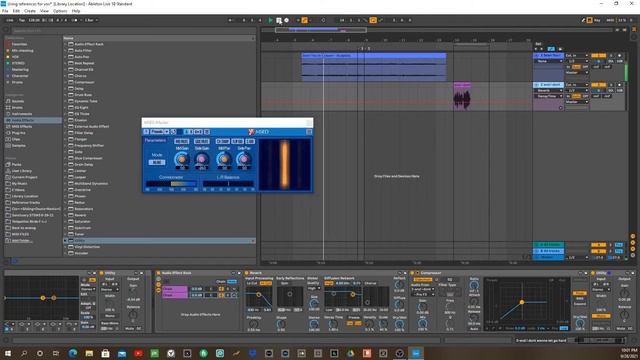Open the quantization 1 Bar dropdown

click(x=91, y=20)
